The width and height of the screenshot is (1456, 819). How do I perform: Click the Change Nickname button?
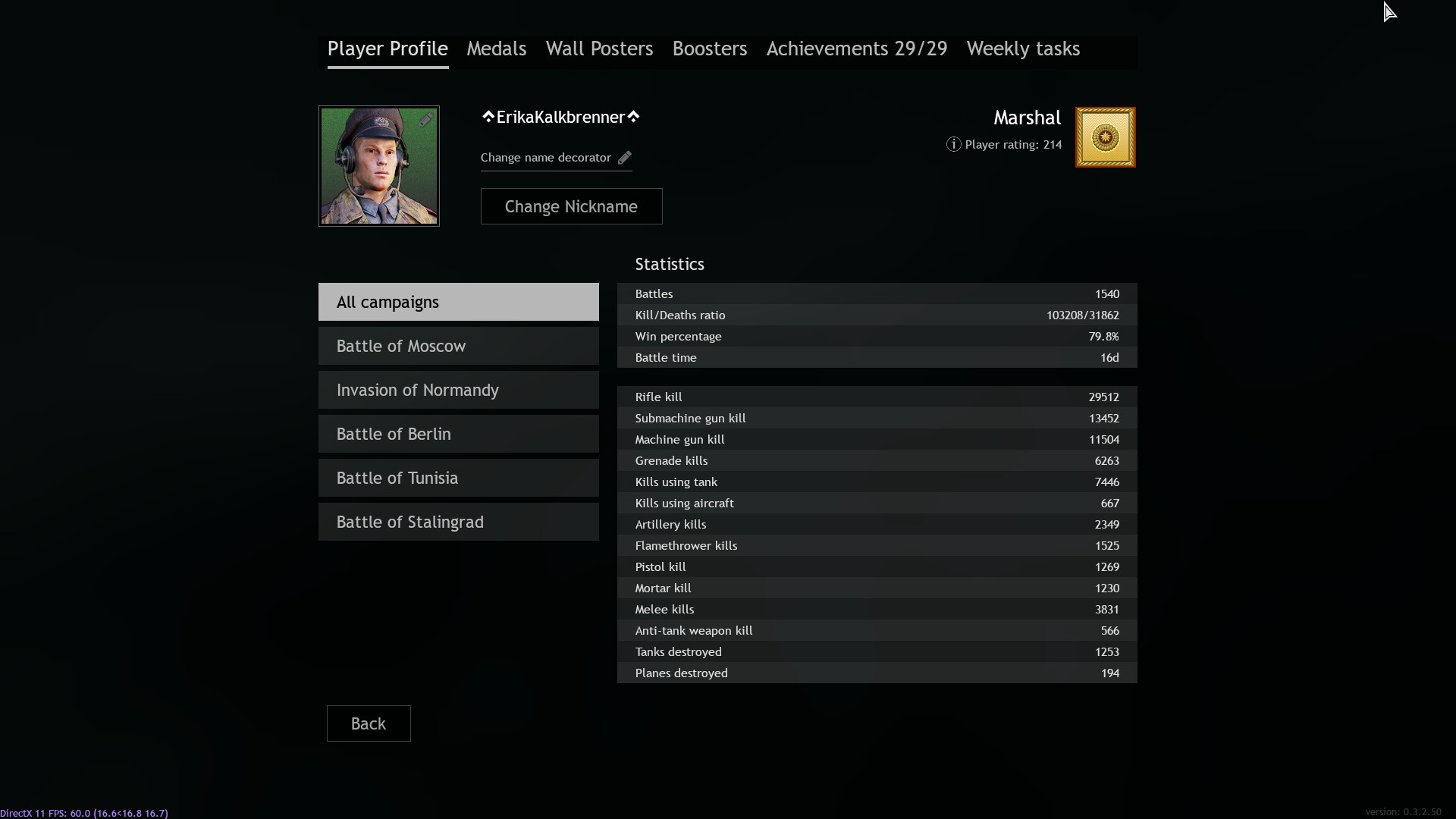571,206
